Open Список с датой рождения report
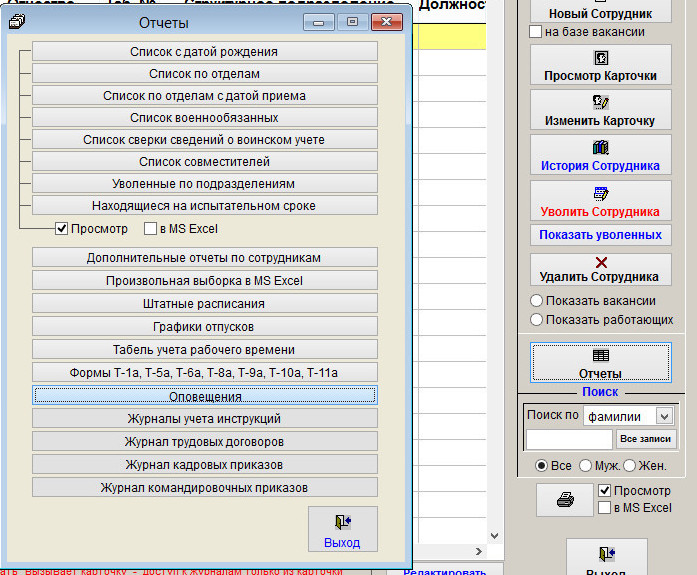This screenshot has width=697, height=575. pyautogui.click(x=205, y=52)
